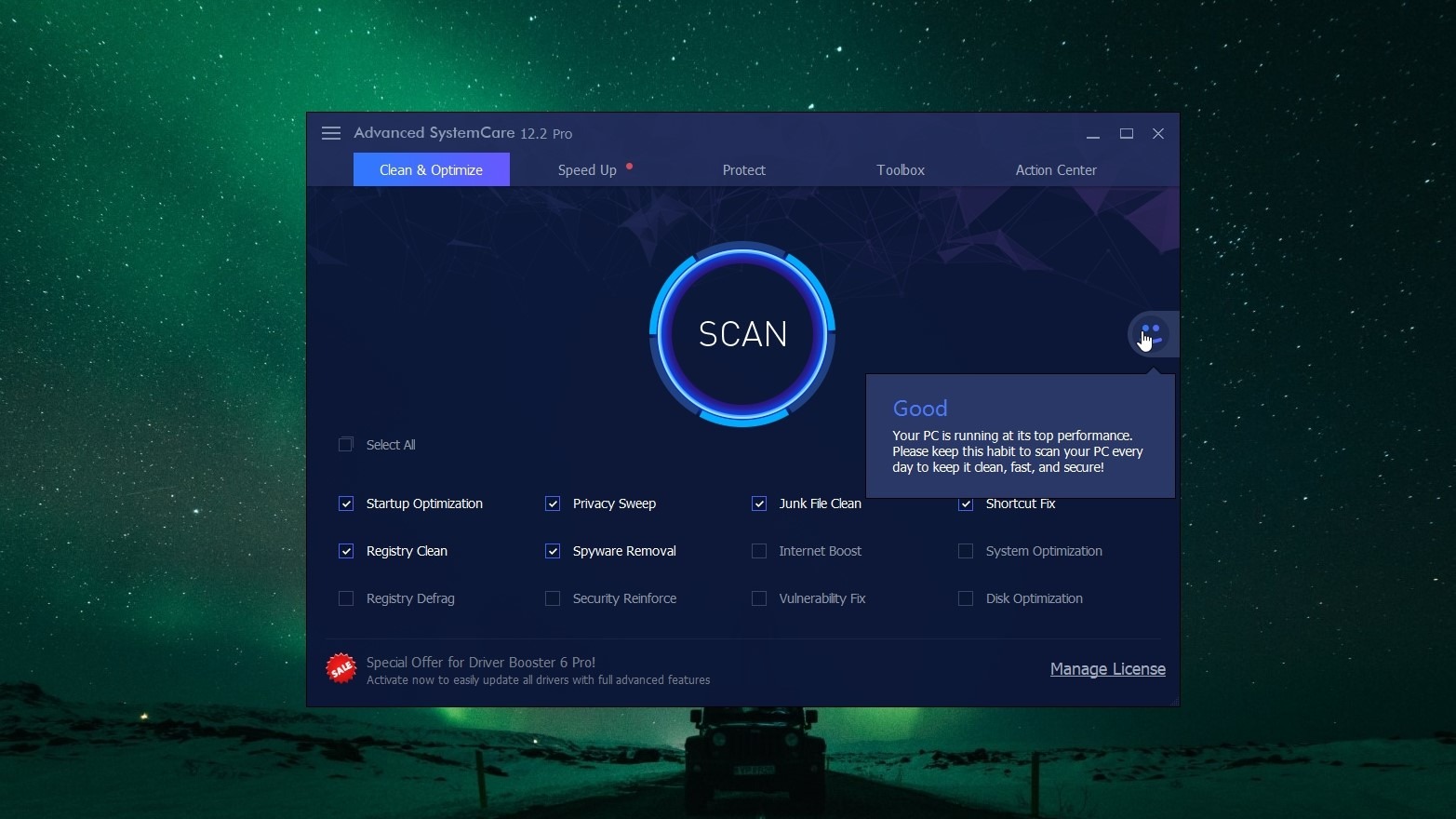Toggle the Shortcut Fix checkbox
This screenshot has width=1456, height=819.
pos(966,504)
